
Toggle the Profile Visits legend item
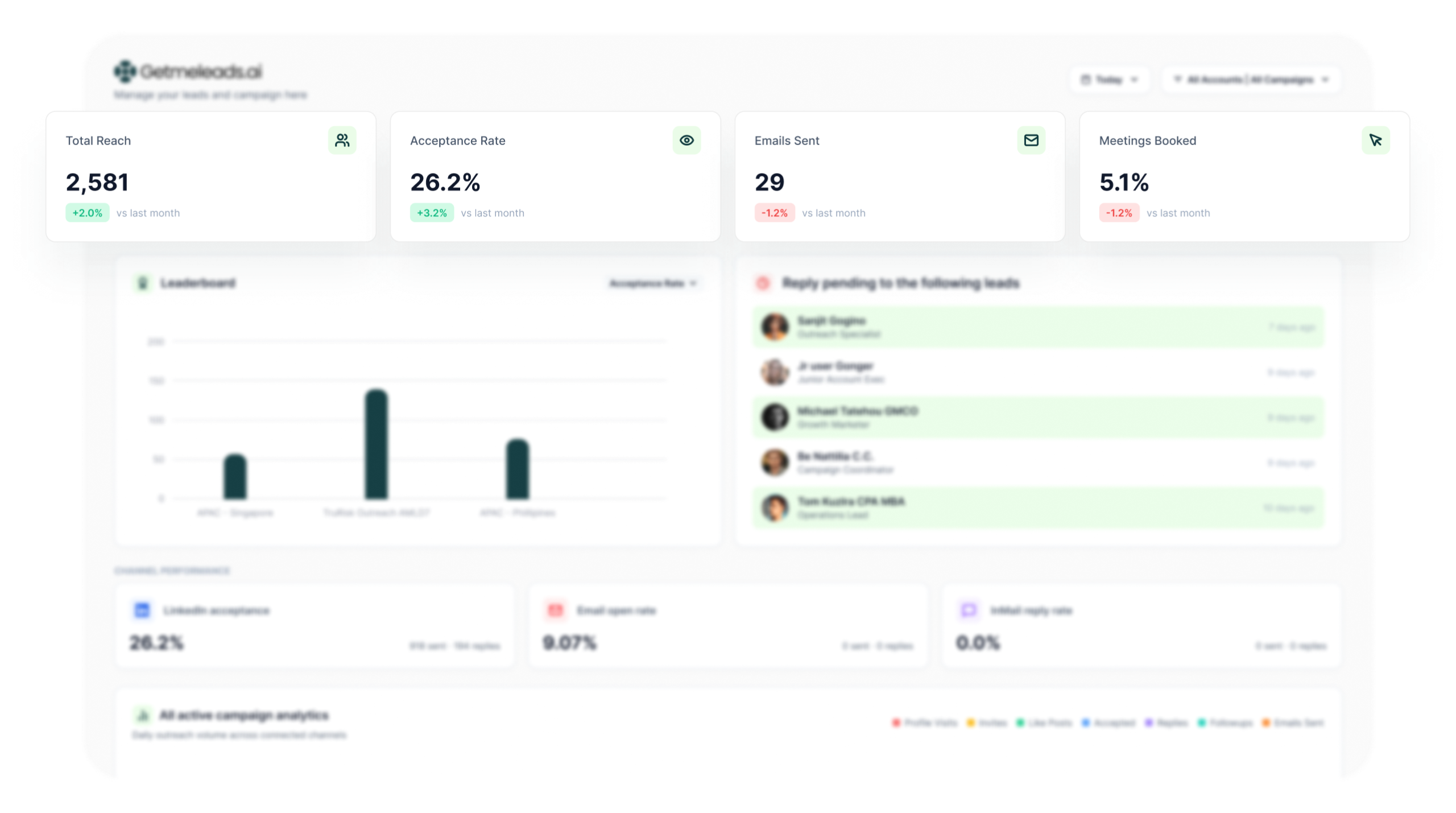[x=925, y=723]
